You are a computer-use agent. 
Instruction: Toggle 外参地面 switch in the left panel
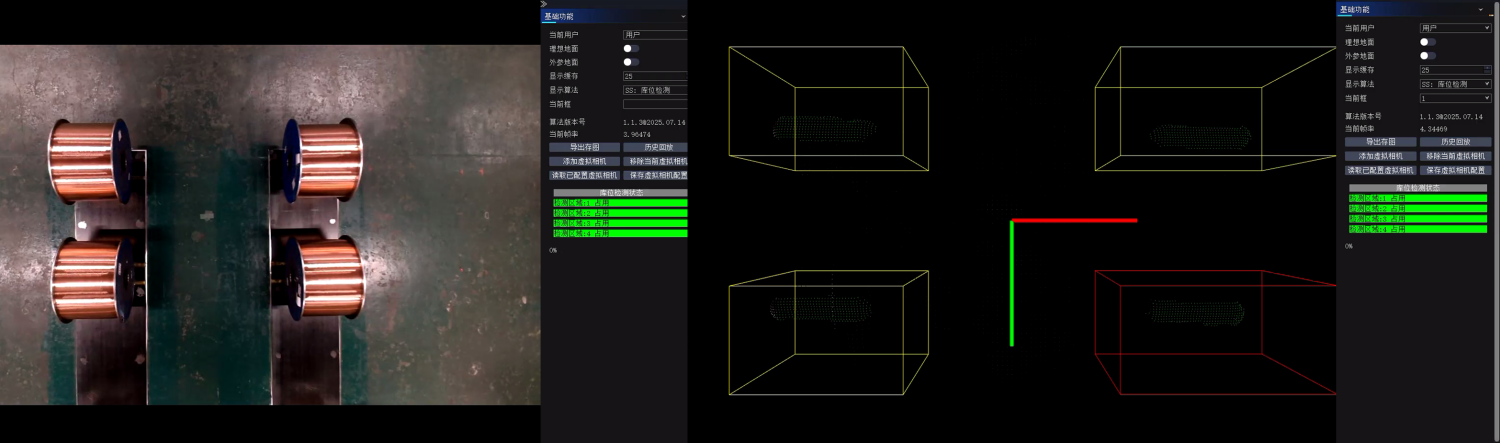pyautogui.click(x=631, y=62)
